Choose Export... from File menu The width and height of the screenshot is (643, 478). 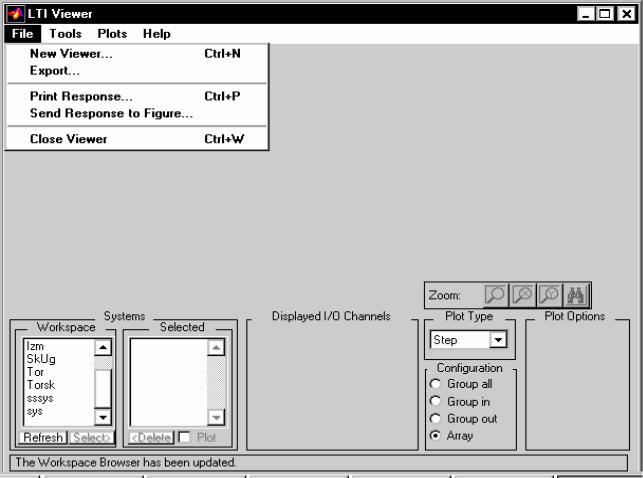tap(137, 71)
